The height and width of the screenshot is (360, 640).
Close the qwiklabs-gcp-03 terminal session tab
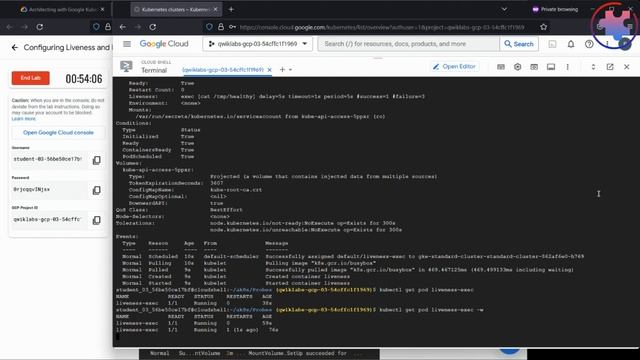pos(269,70)
